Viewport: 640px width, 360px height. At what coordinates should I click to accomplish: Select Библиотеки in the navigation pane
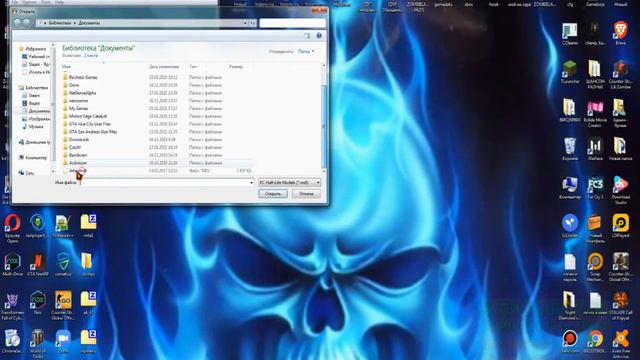pyautogui.click(x=34, y=87)
